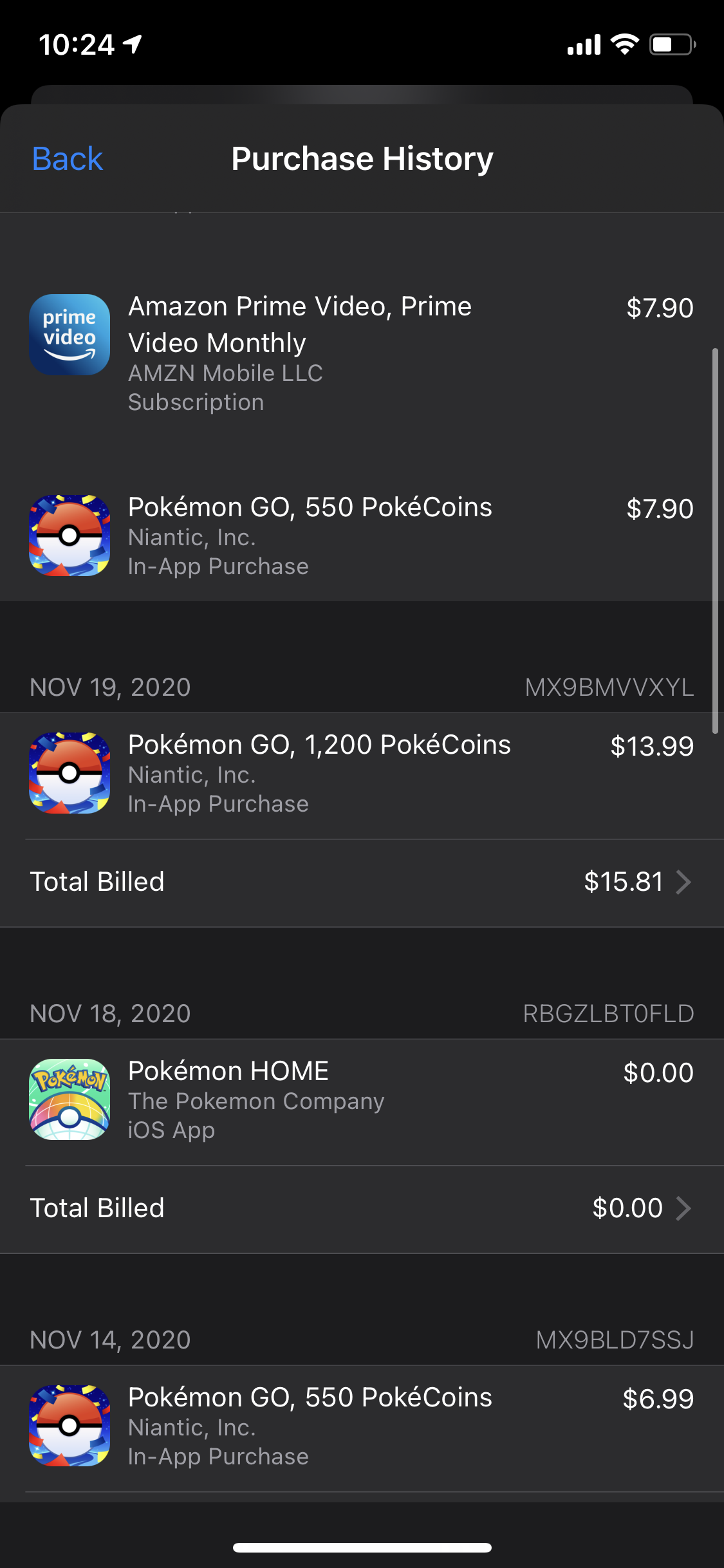Tap the battery indicator in the status bar
The width and height of the screenshot is (724, 1568).
coord(672,44)
